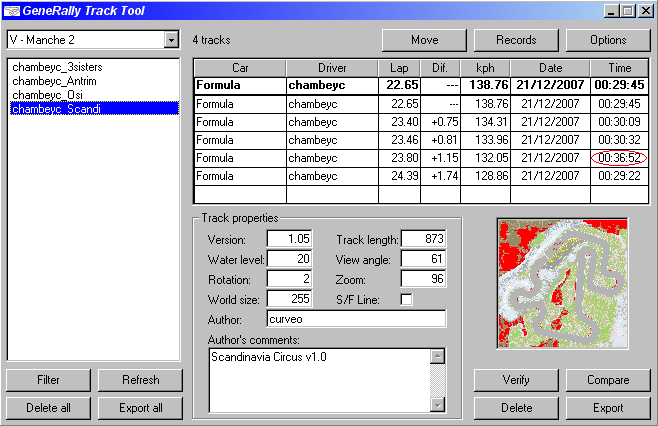This screenshot has height=426, width=658.
Task: Click the 00:29:22 time cell
Action: tap(619, 176)
